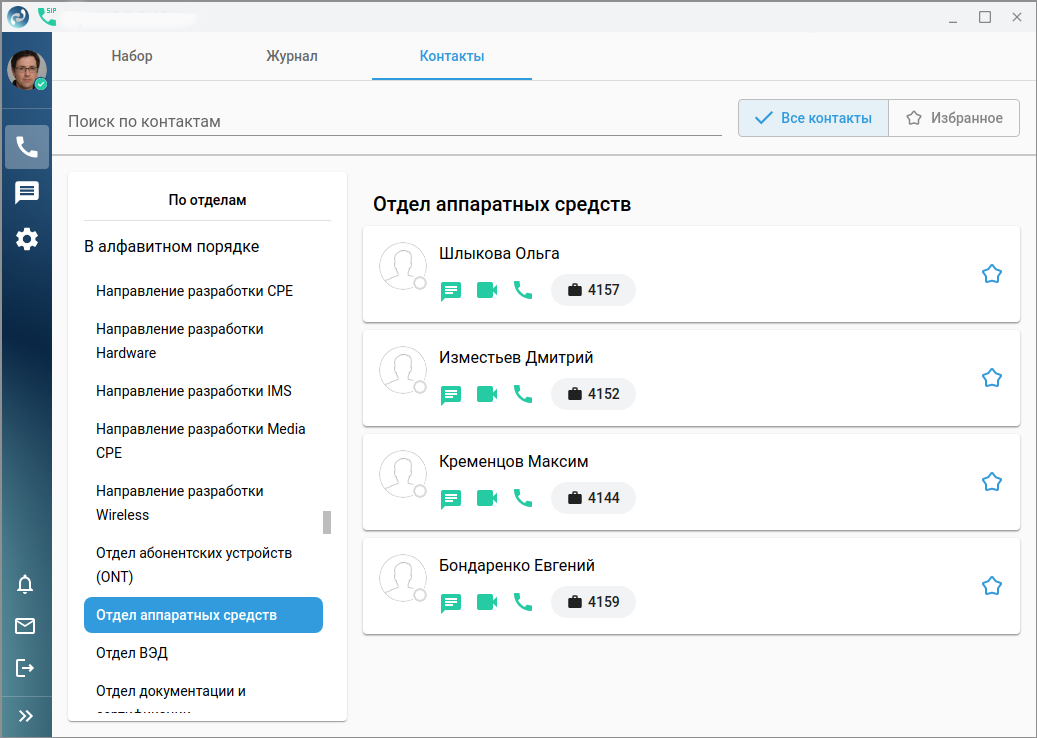The height and width of the screenshot is (738, 1037).
Task: Open notifications bell in sidebar
Action: point(25,585)
